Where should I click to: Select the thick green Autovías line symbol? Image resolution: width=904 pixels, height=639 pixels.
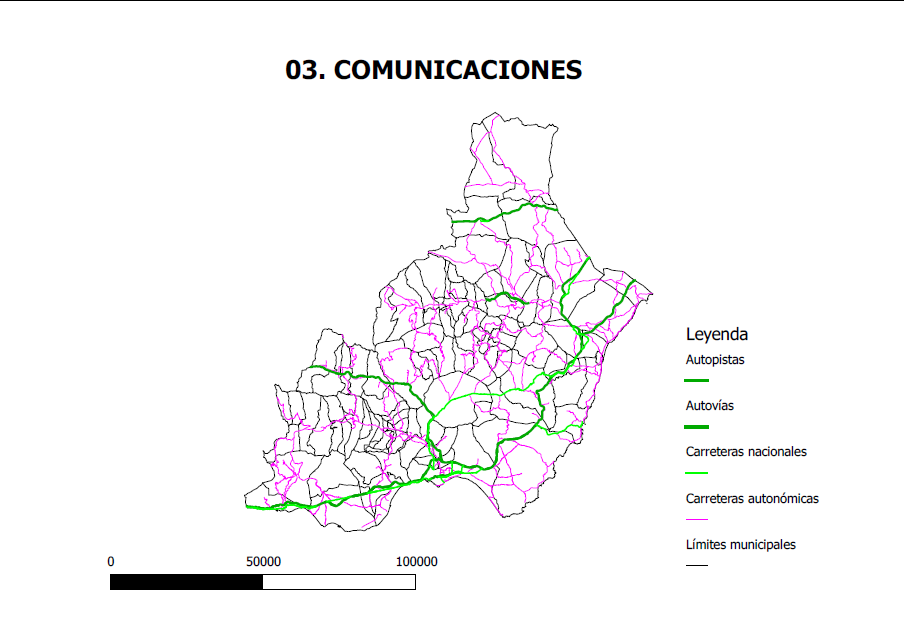click(x=696, y=427)
